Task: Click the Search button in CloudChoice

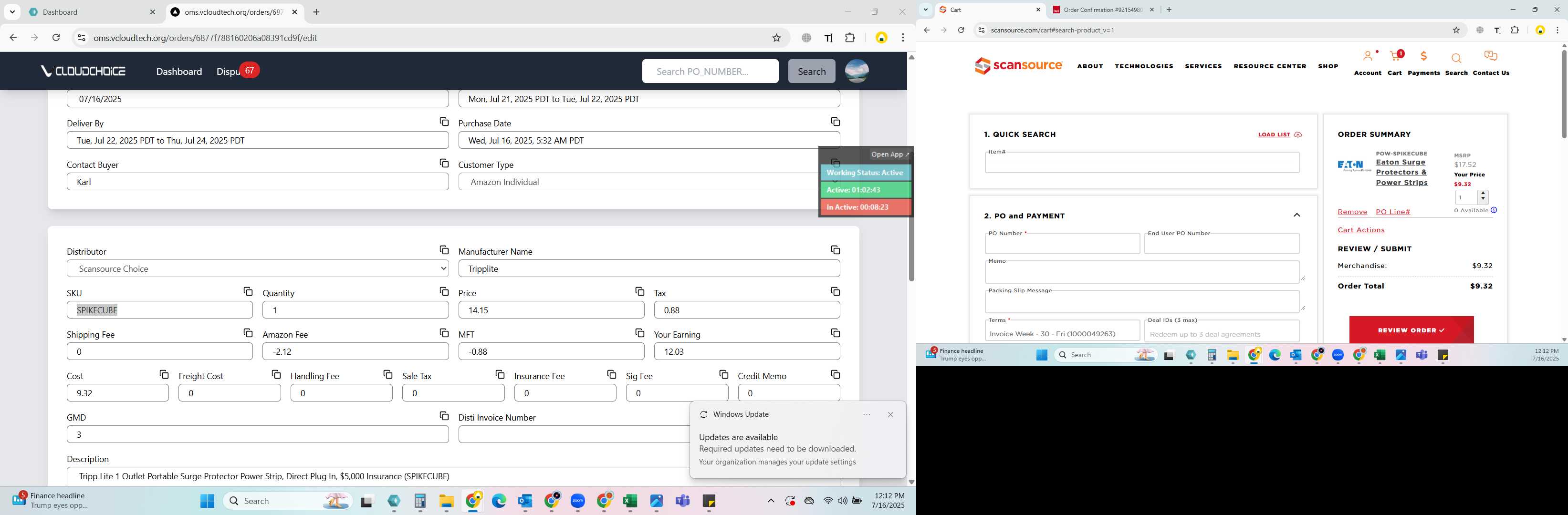Action: [x=811, y=71]
